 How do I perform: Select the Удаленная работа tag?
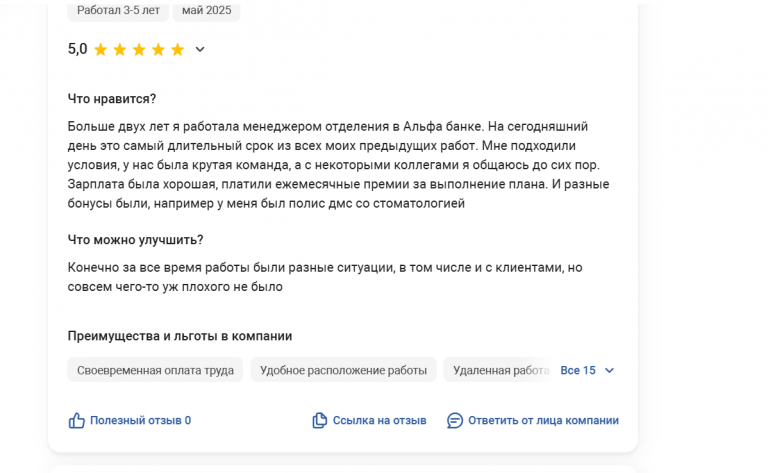(501, 370)
